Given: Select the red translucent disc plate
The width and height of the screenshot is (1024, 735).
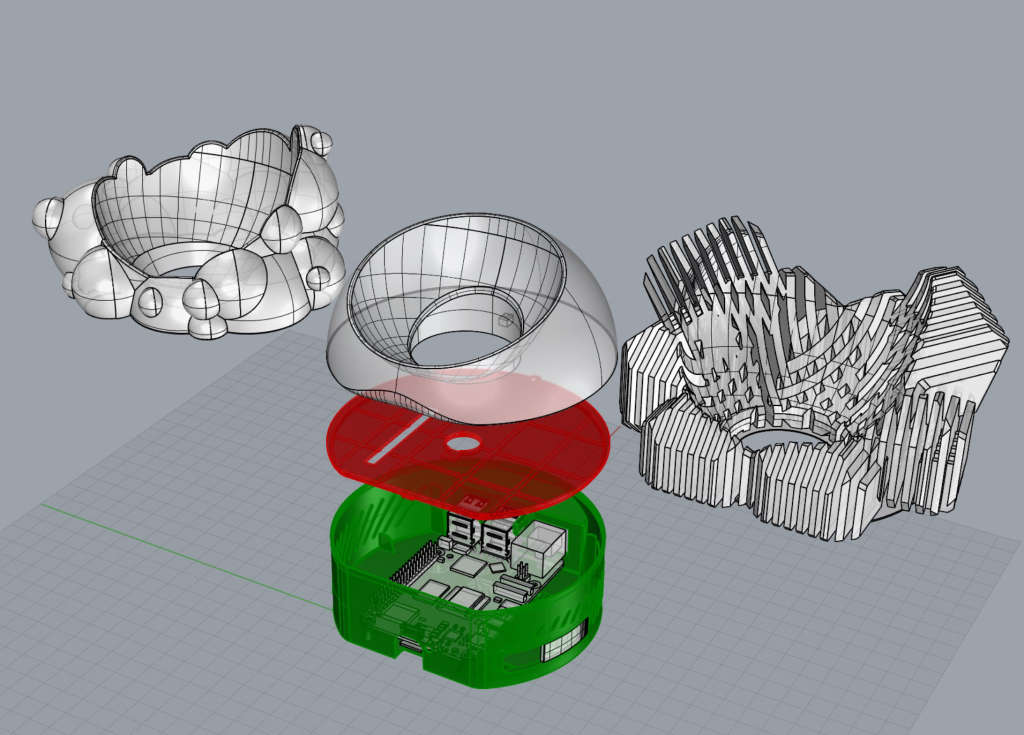Looking at the screenshot, I should coord(470,446).
